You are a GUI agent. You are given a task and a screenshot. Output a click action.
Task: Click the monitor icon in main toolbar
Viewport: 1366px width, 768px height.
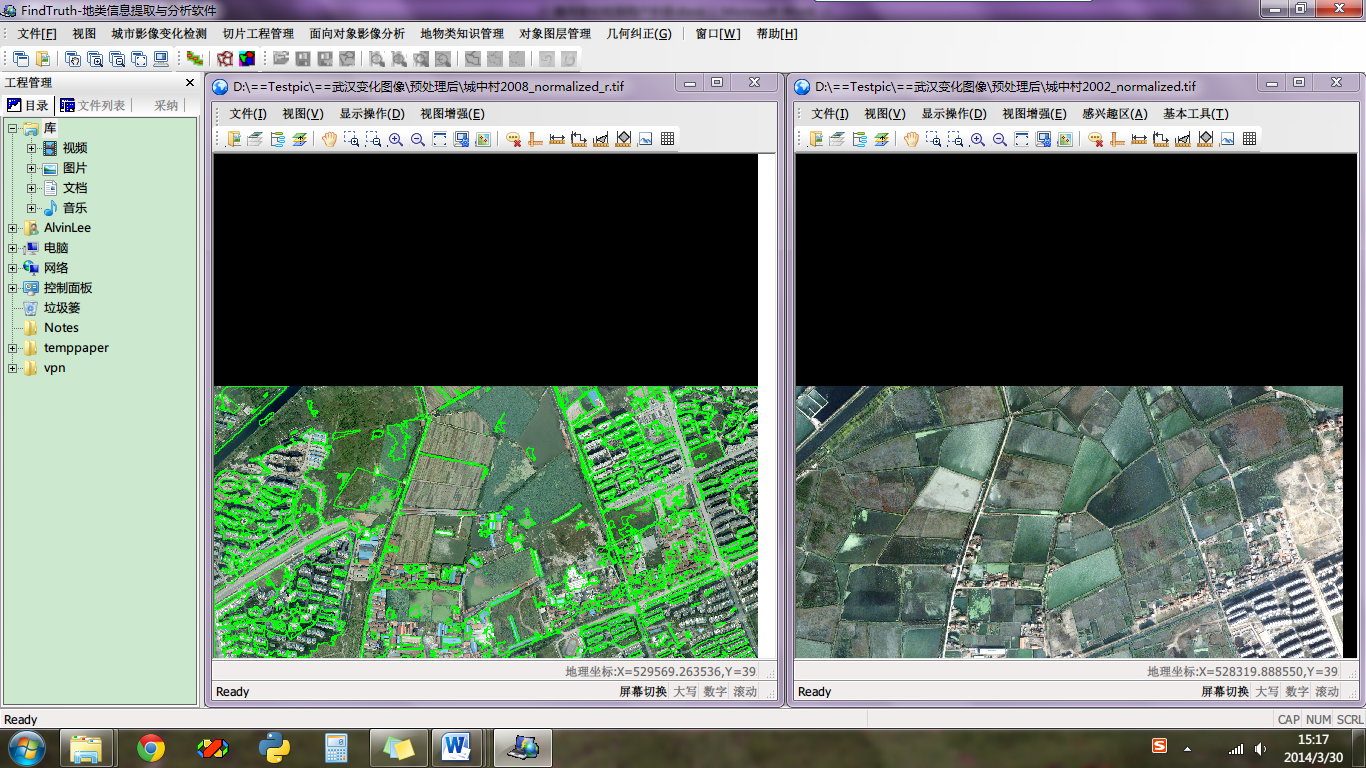161,59
